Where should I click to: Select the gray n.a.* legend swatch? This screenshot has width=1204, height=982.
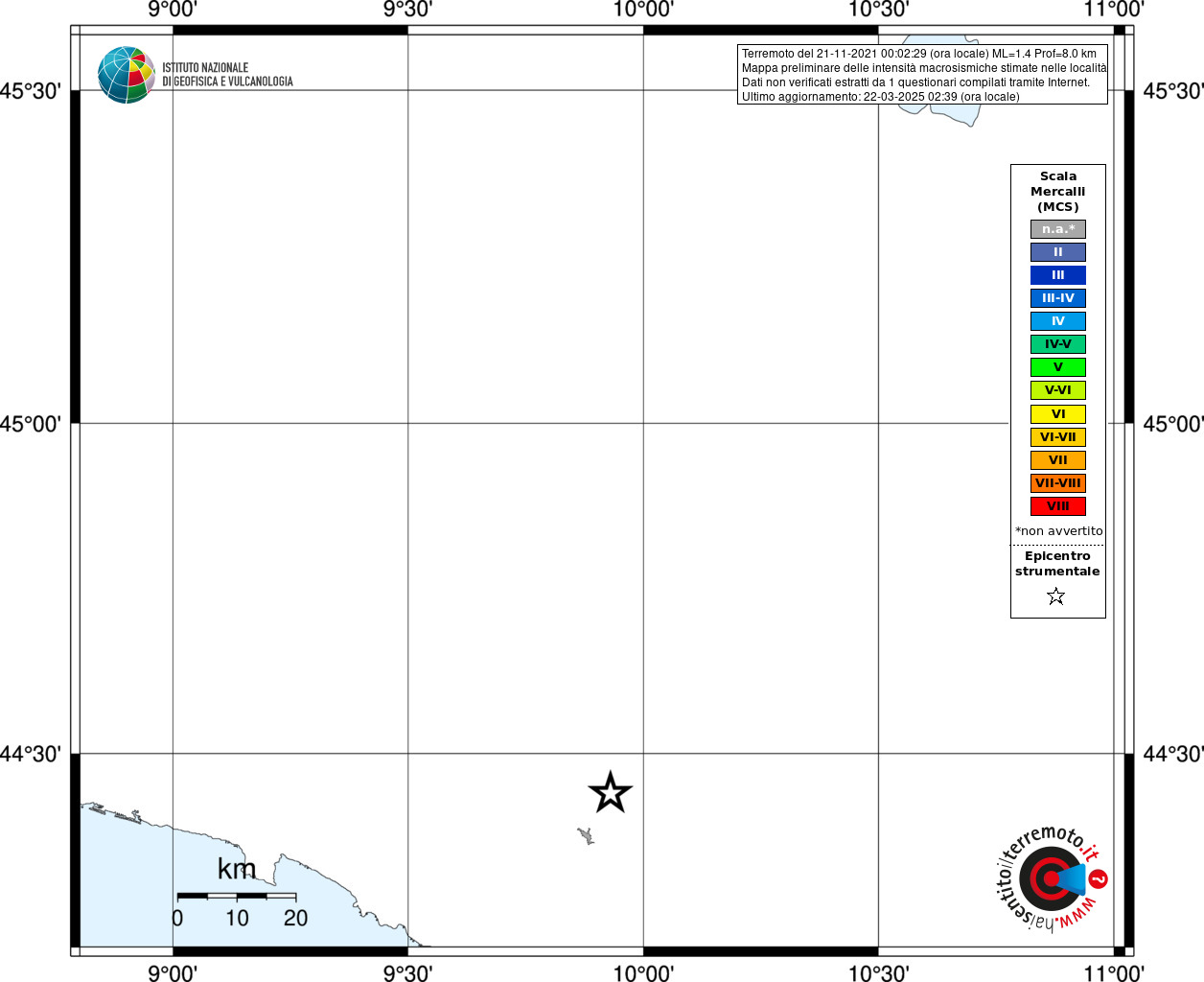coord(1058,229)
